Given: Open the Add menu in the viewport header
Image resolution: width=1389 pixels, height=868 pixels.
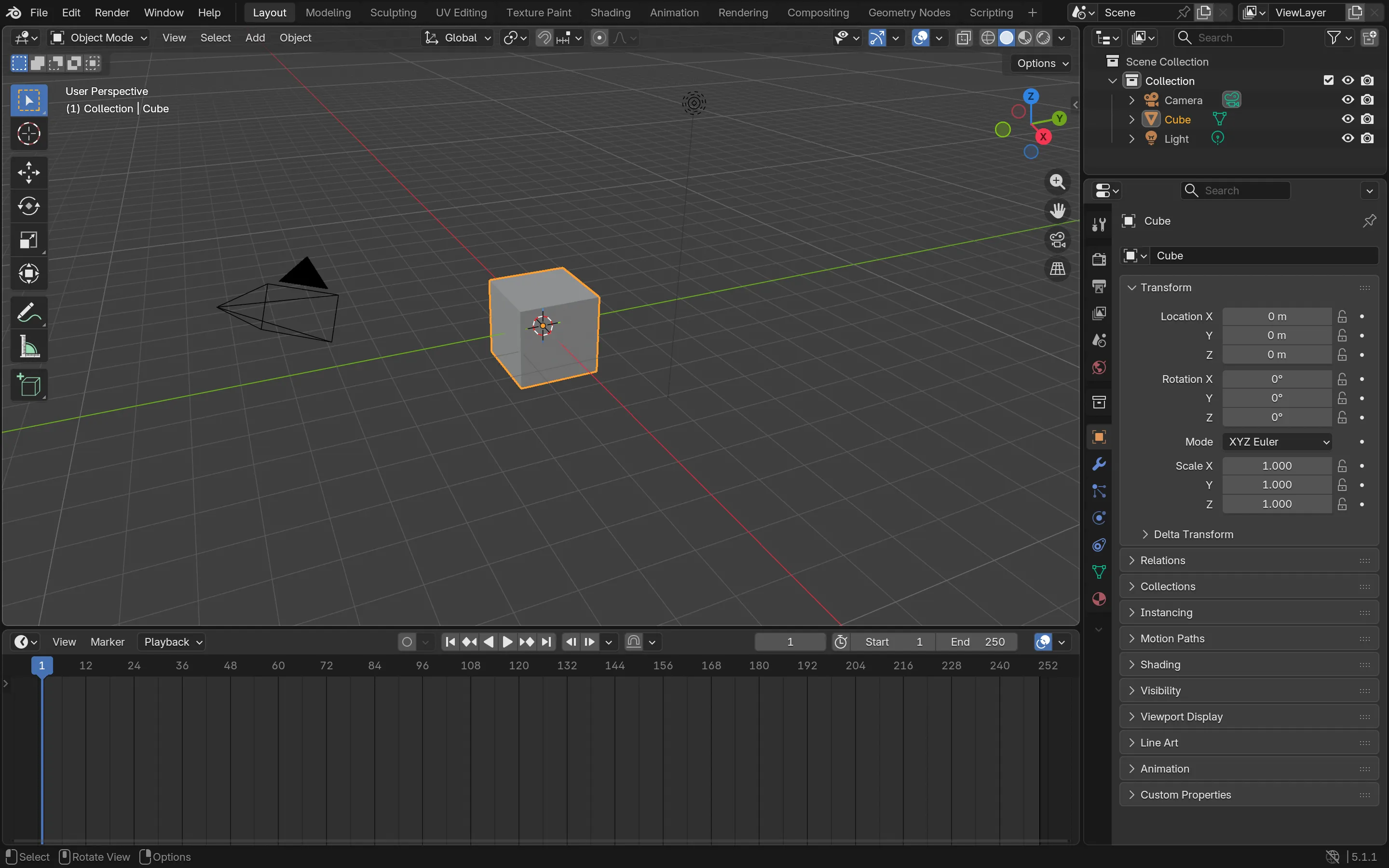Looking at the screenshot, I should click(255, 37).
